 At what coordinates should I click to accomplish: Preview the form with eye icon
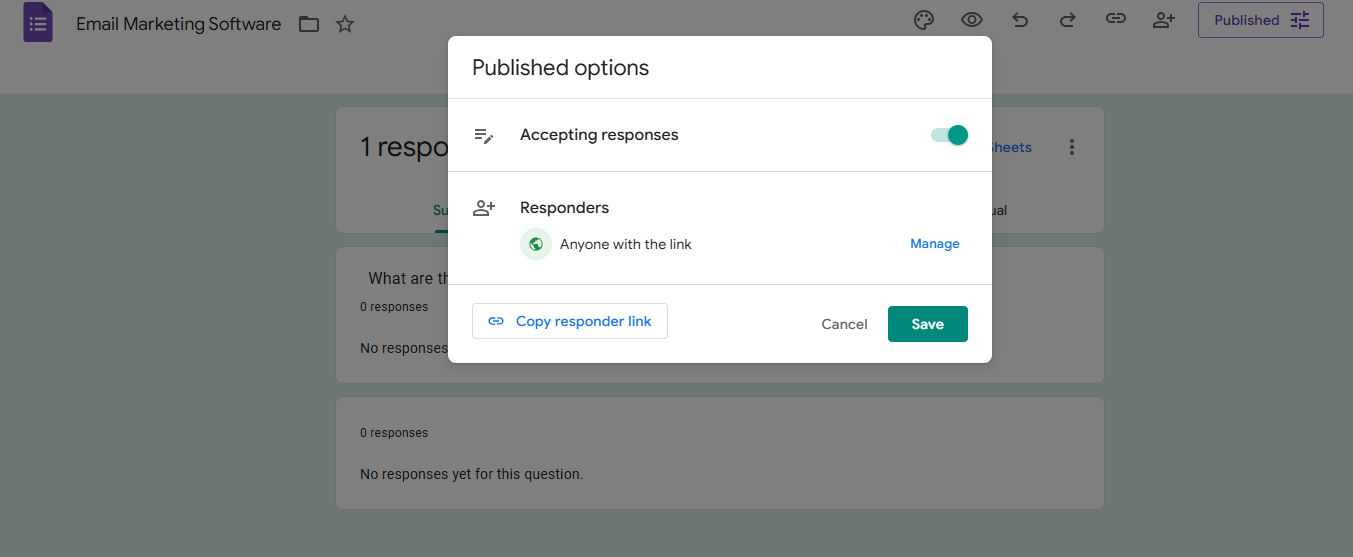click(971, 20)
